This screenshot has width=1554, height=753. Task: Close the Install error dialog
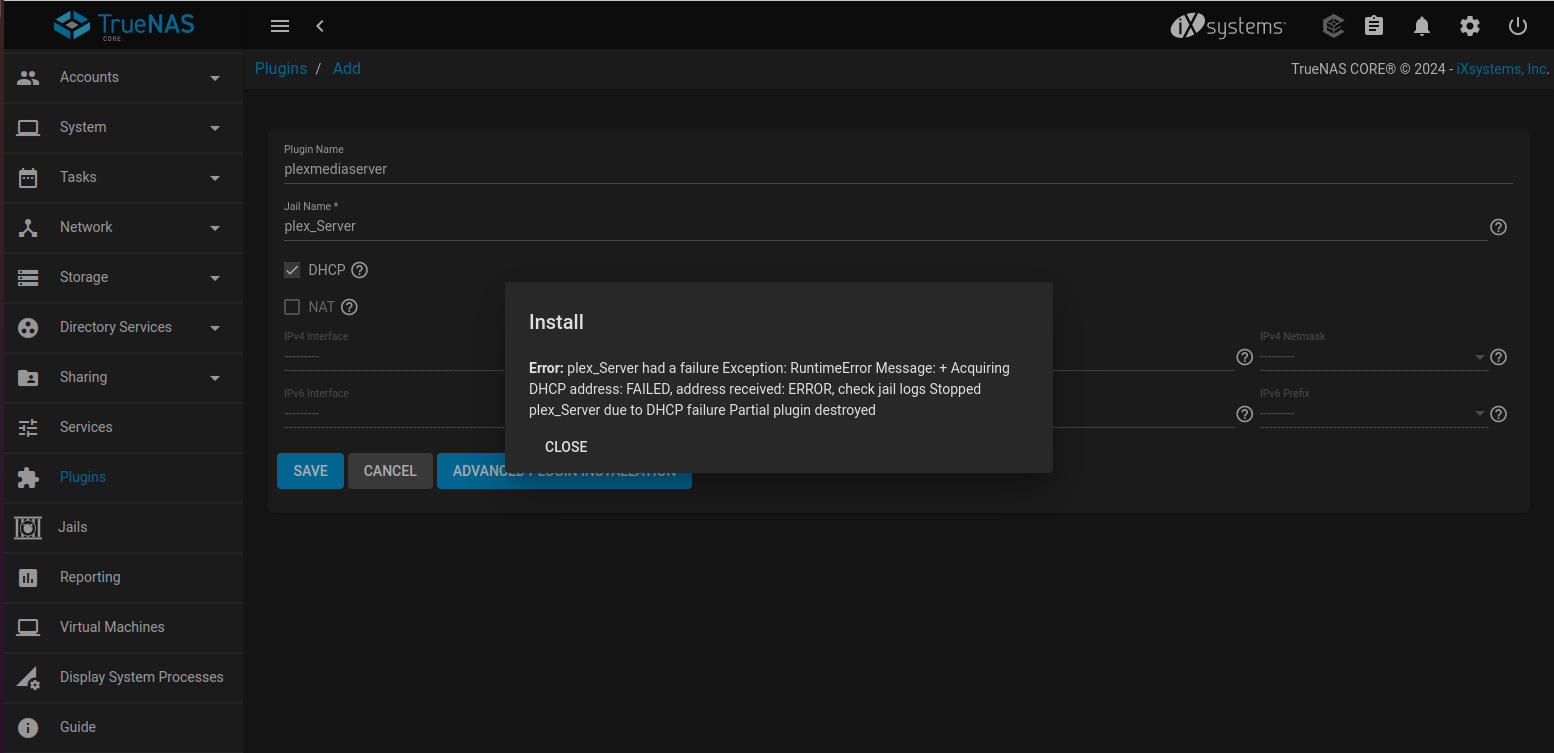coord(566,447)
